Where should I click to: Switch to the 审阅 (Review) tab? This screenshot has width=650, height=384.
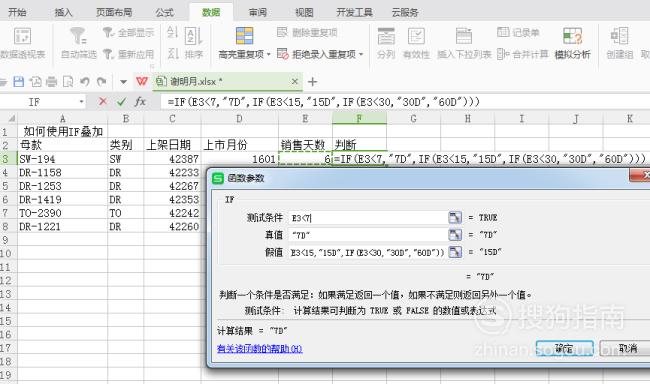coord(257,12)
